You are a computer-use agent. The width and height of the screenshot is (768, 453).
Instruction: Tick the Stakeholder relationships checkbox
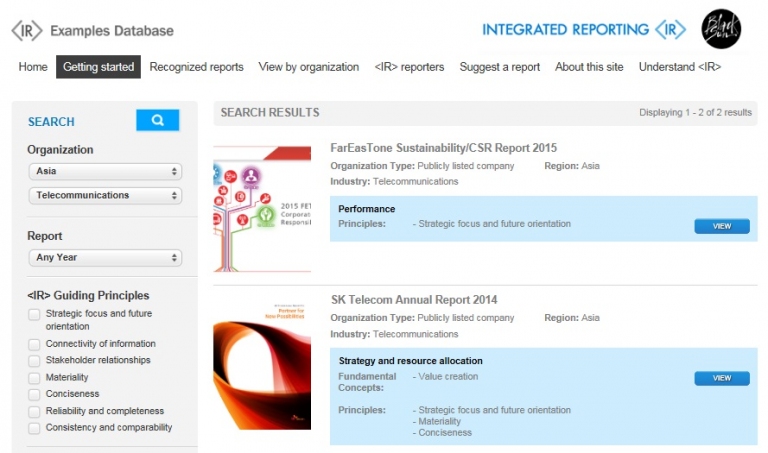34,361
